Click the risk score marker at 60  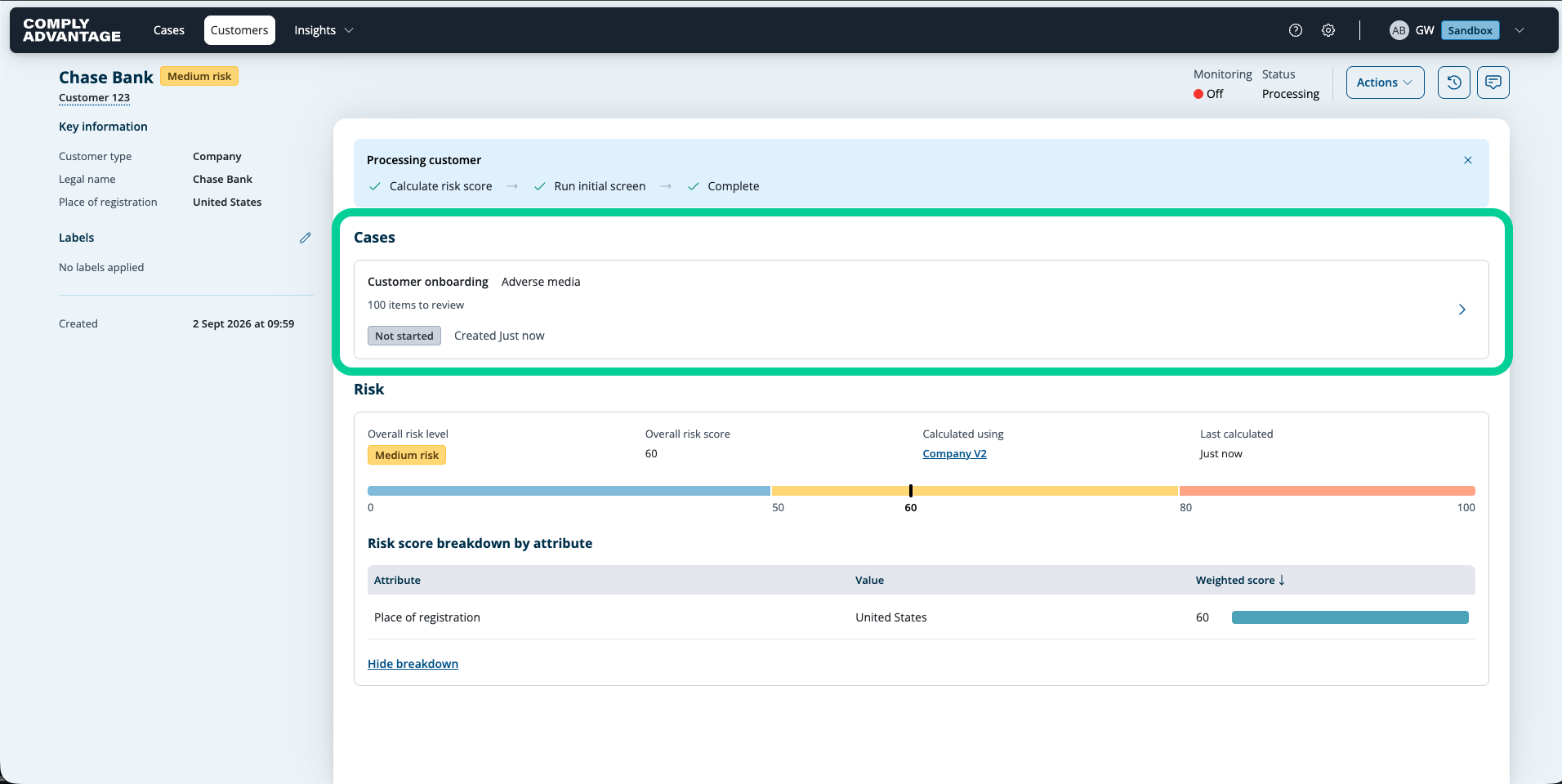pyautogui.click(x=910, y=491)
